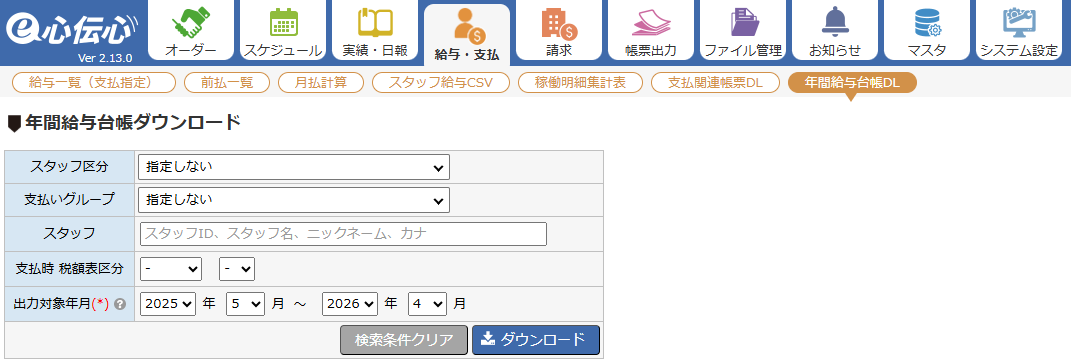Go to 前払一覧 submenu
Viewport: 1071px width, 364px height.
227,83
